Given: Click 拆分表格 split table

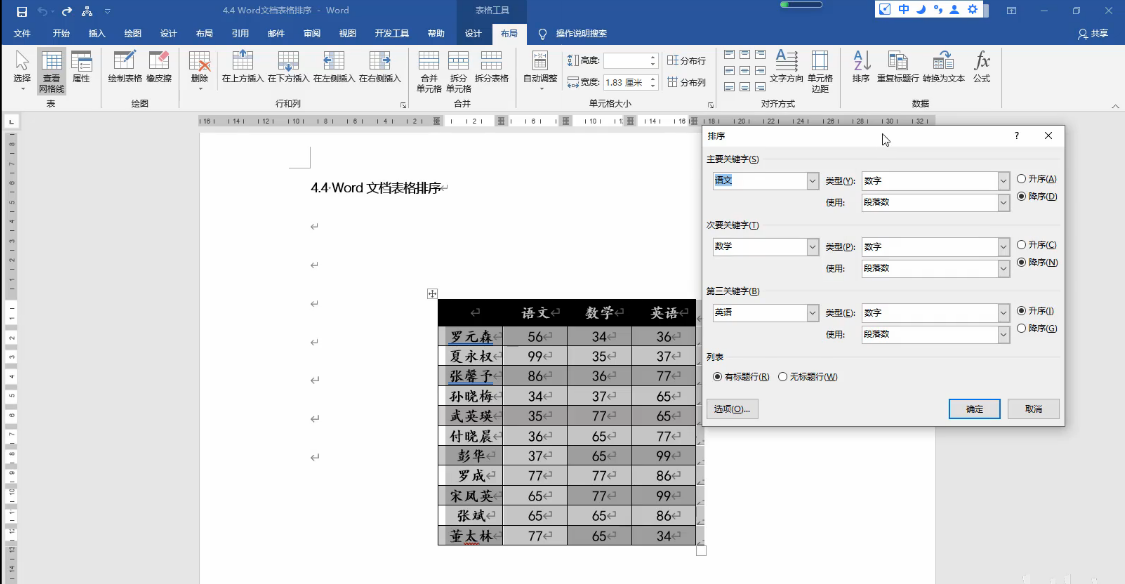Looking at the screenshot, I should coord(491,67).
